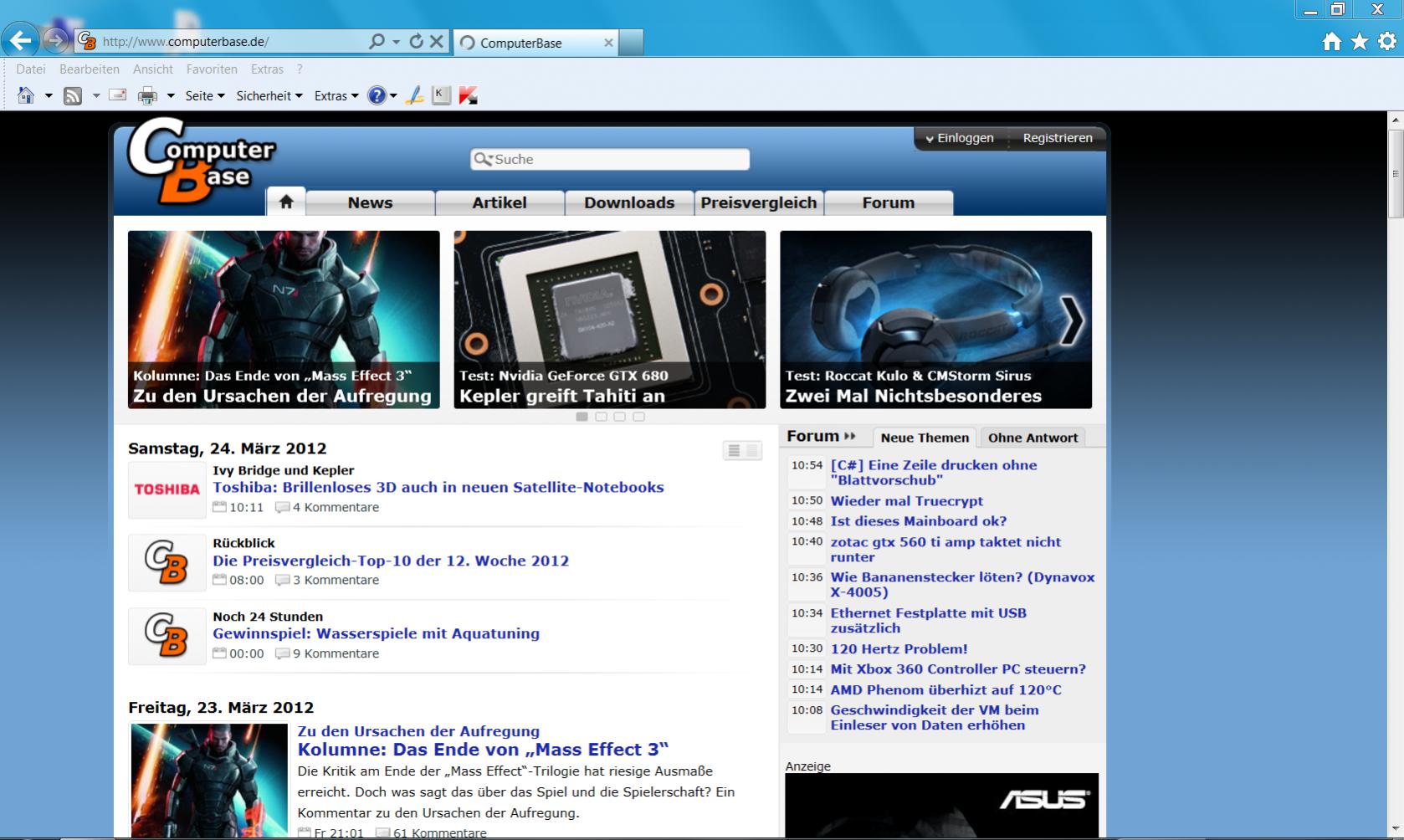Screen dimensions: 1404x840
Task: Click the Suche search field
Action: click(610, 159)
